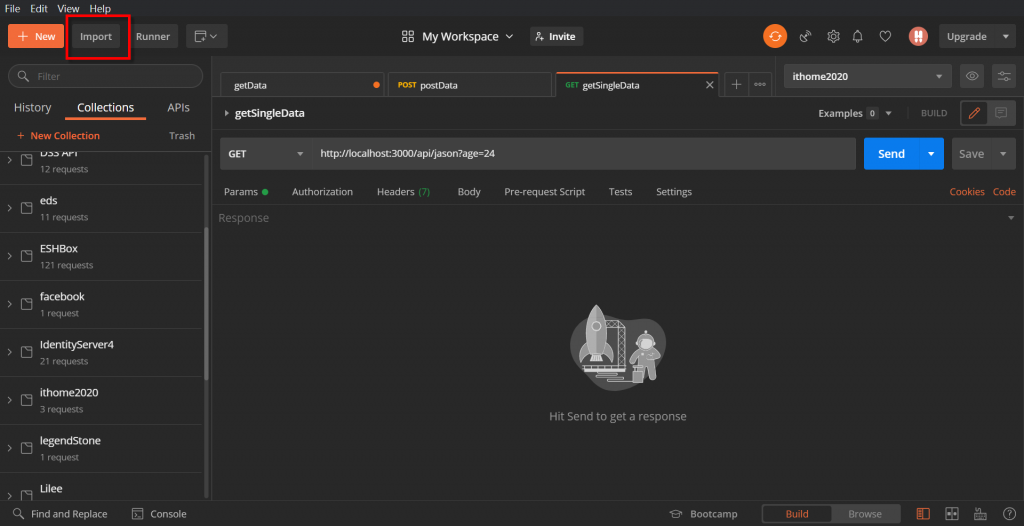Select the getData request tab
This screenshot has height=526, width=1024.
(x=302, y=85)
